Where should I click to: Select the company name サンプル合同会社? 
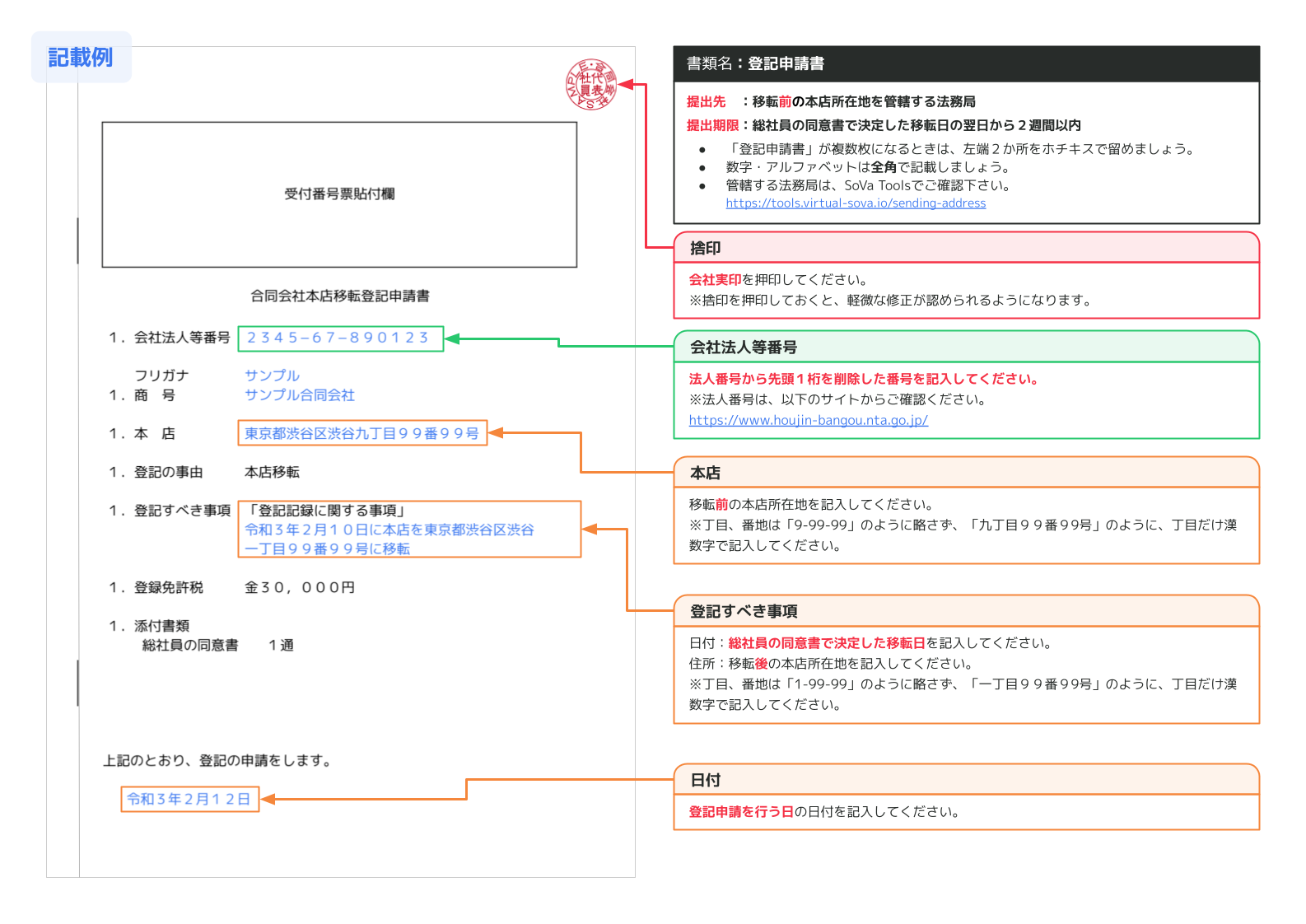tap(300, 395)
